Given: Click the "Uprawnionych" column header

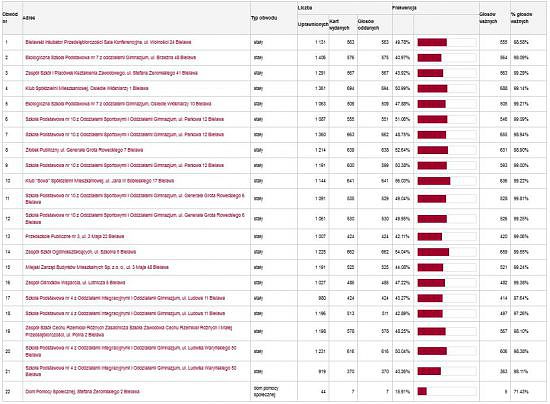Looking at the screenshot, I should pos(313,25).
